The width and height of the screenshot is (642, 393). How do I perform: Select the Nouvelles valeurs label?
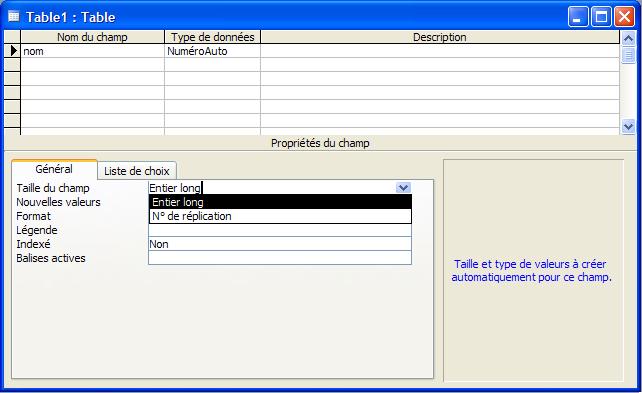[x=58, y=202]
